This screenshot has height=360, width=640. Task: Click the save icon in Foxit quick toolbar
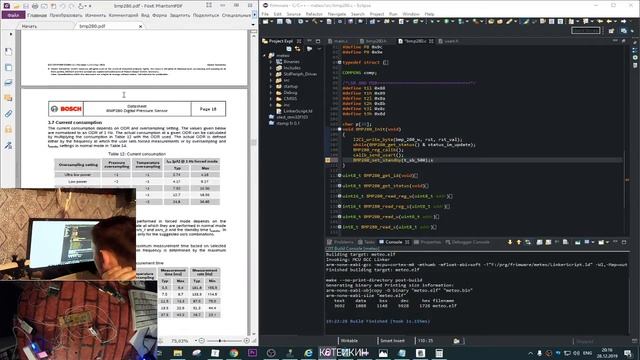click(26, 6)
